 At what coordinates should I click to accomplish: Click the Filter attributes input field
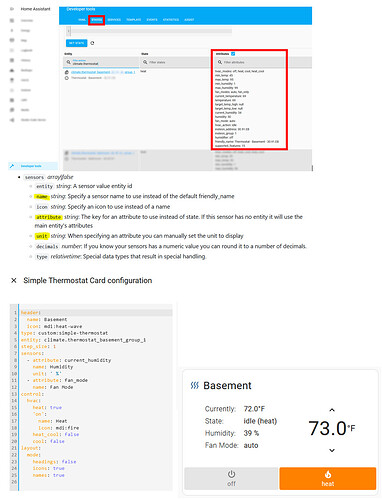pyautogui.click(x=249, y=62)
